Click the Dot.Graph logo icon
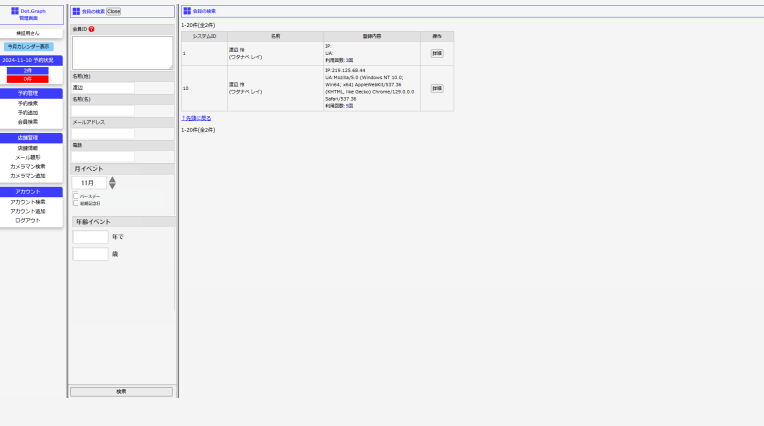The height and width of the screenshot is (426, 764). pos(15,11)
